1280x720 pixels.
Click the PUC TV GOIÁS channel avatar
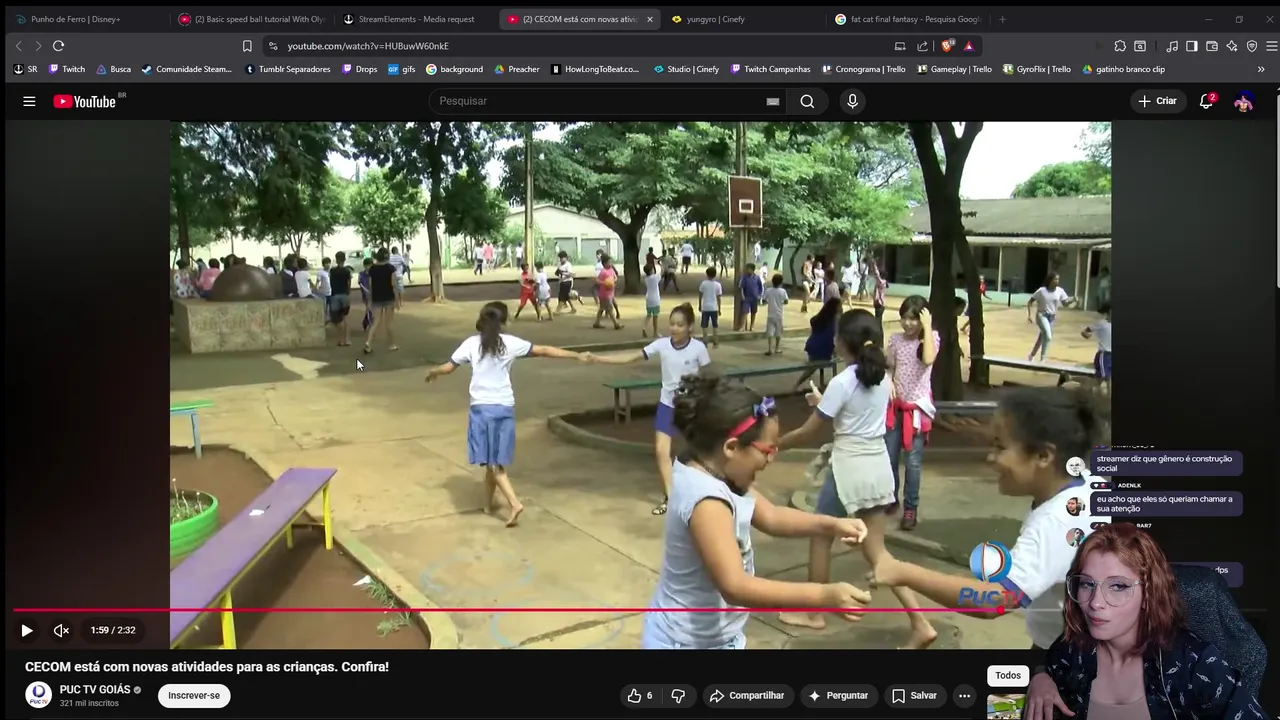click(38, 695)
